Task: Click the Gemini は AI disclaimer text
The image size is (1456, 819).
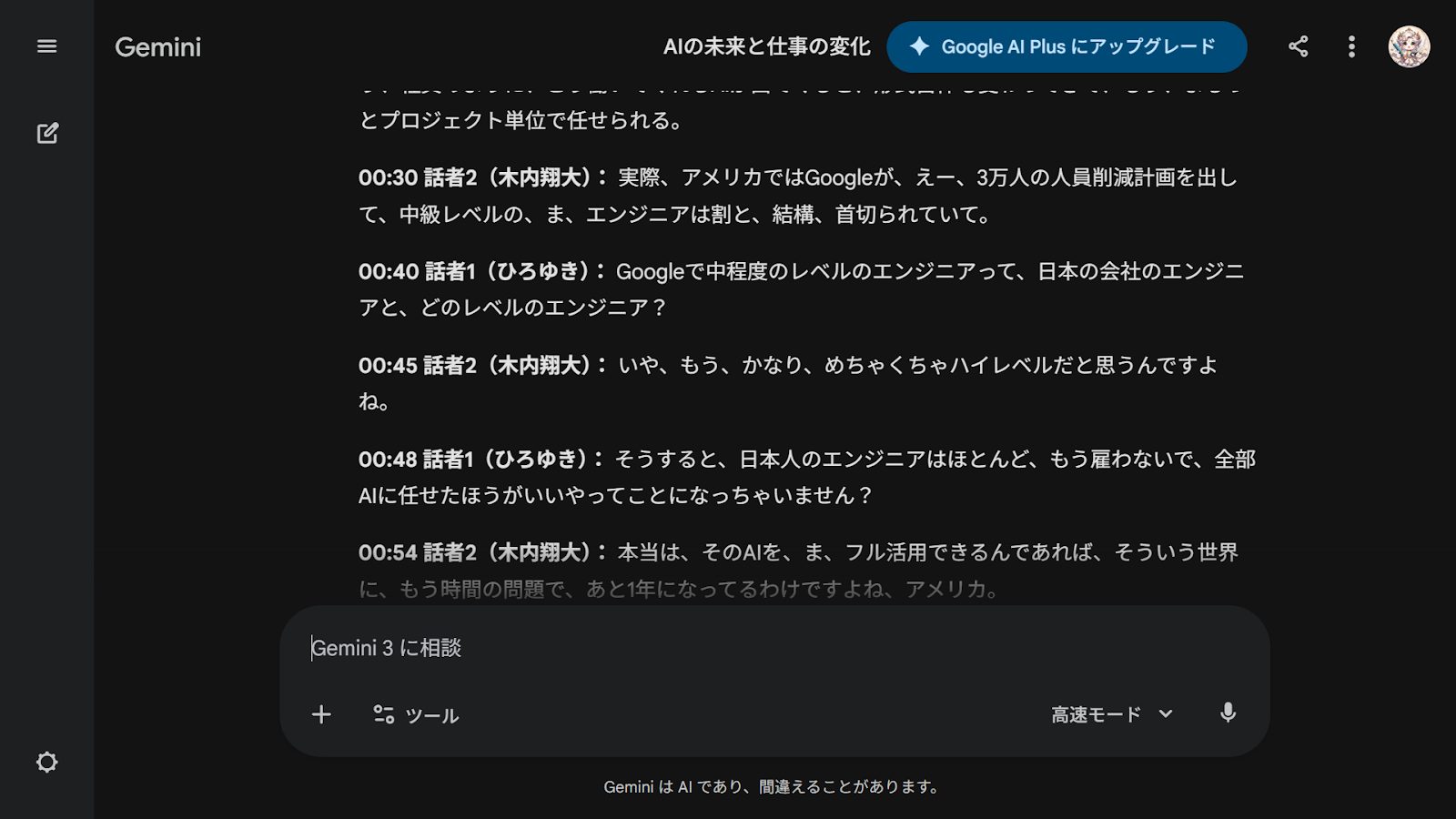Action: [772, 786]
